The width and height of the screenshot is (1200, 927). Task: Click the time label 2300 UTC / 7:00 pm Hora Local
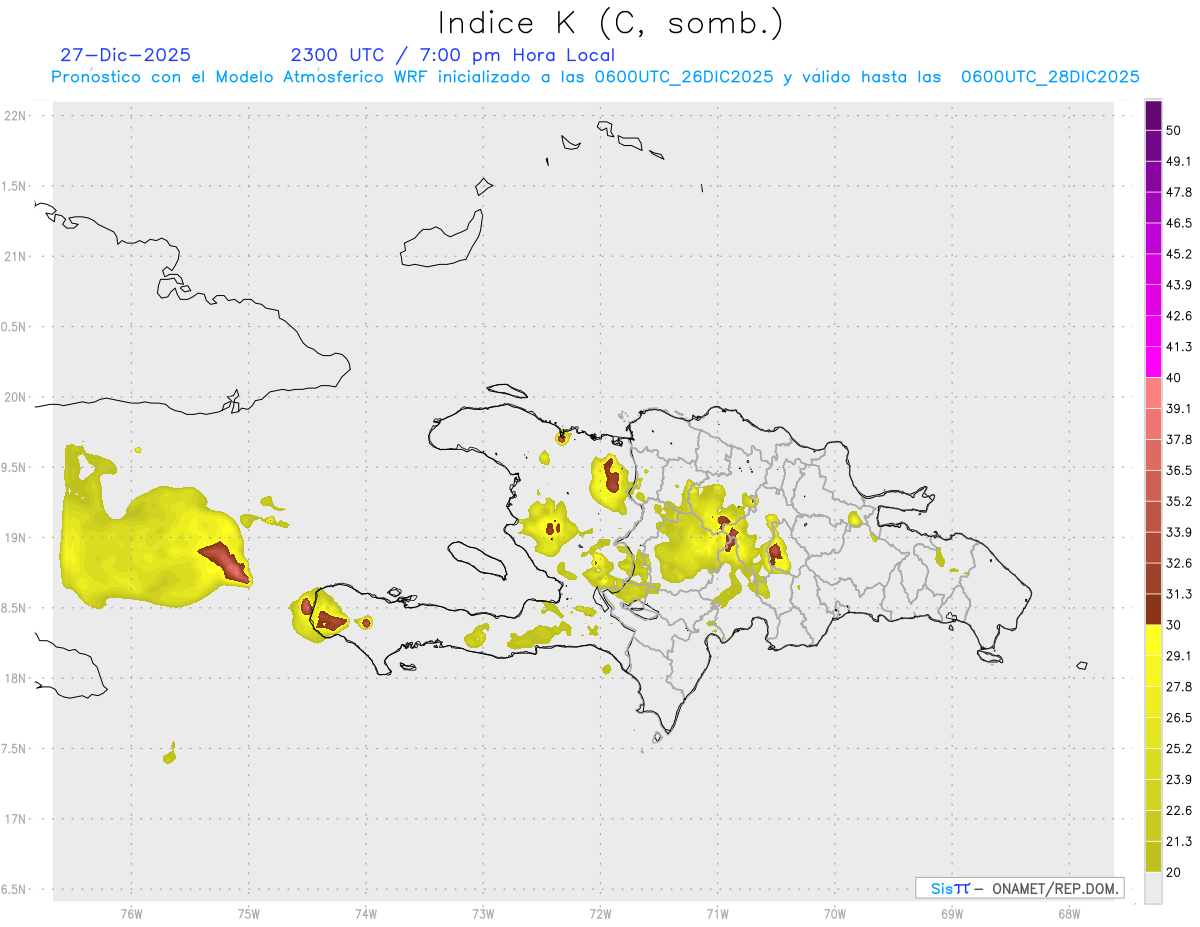[x=452, y=55]
